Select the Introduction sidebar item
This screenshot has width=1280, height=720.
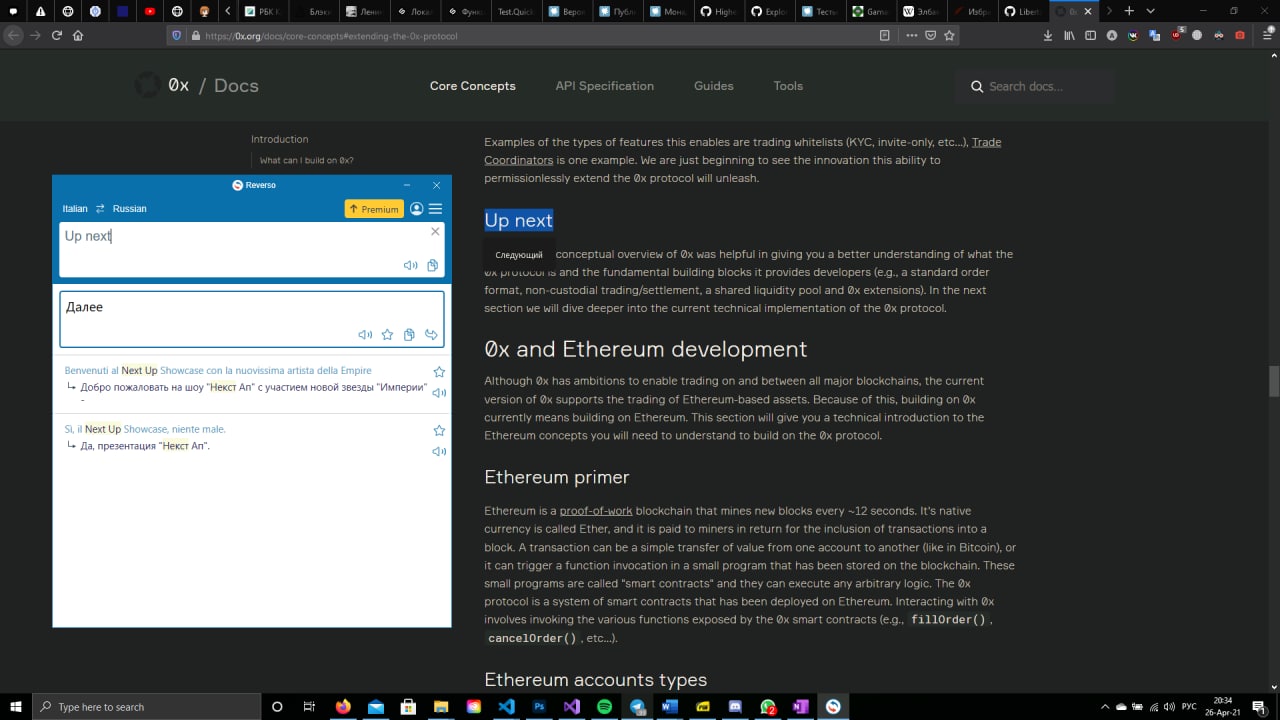pyautogui.click(x=280, y=139)
